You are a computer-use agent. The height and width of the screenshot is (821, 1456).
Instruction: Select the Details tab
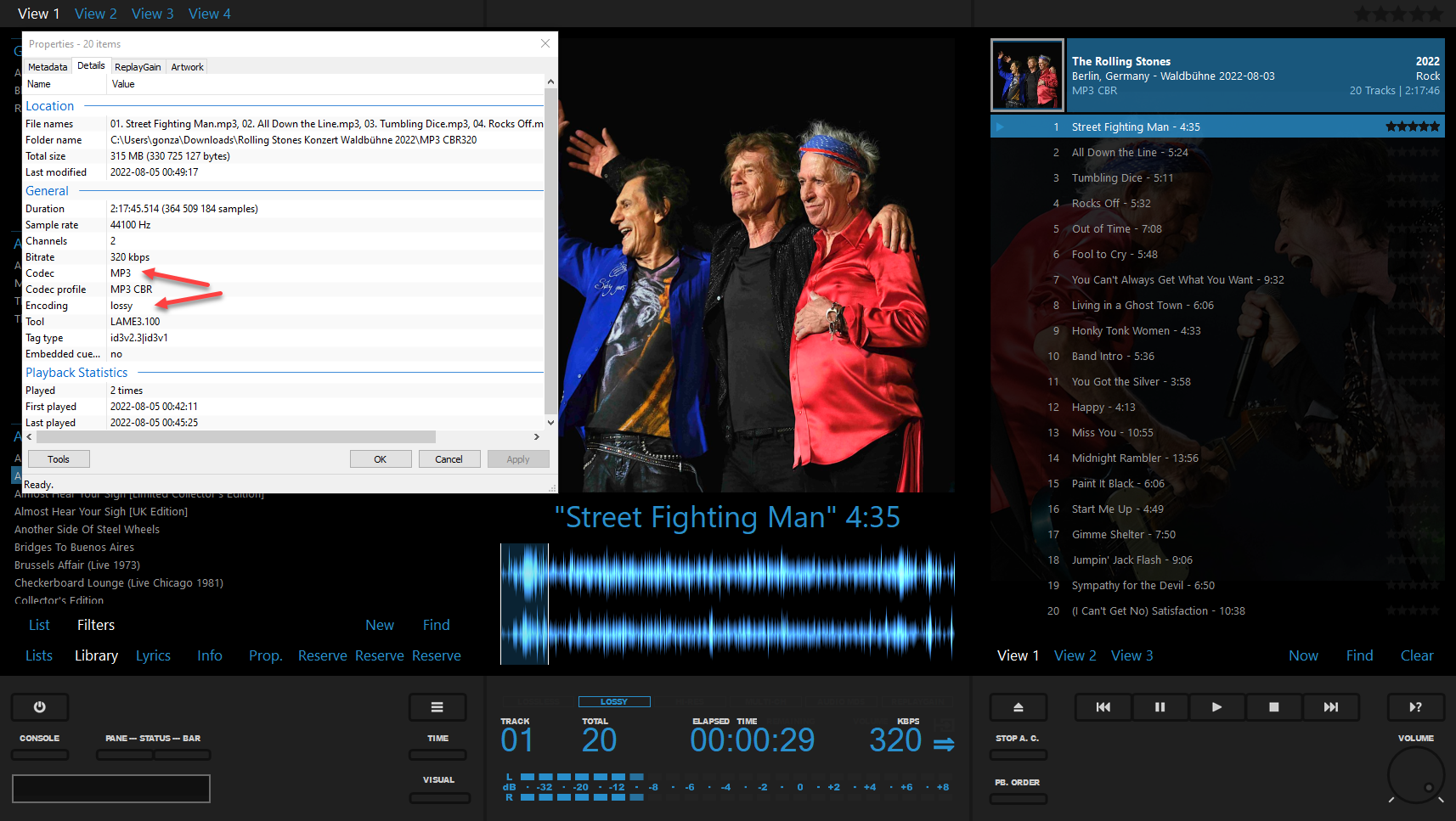91,65
